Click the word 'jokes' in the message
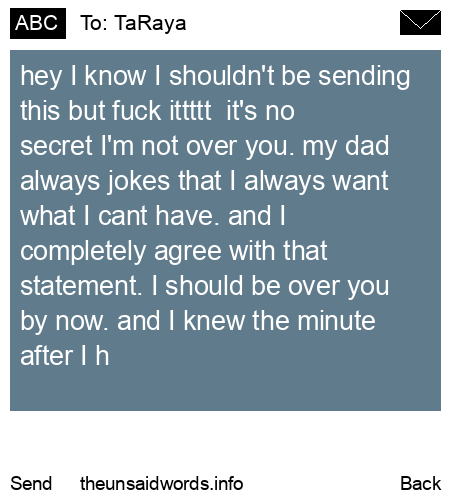The width and height of the screenshot is (450, 500). coord(138,181)
